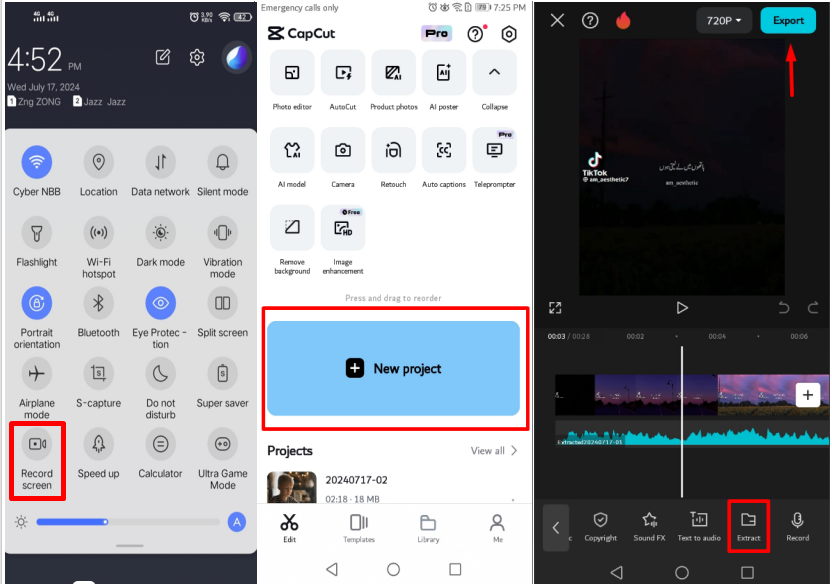The width and height of the screenshot is (832, 584).
Task: Open editor help question mark
Action: coord(590,21)
